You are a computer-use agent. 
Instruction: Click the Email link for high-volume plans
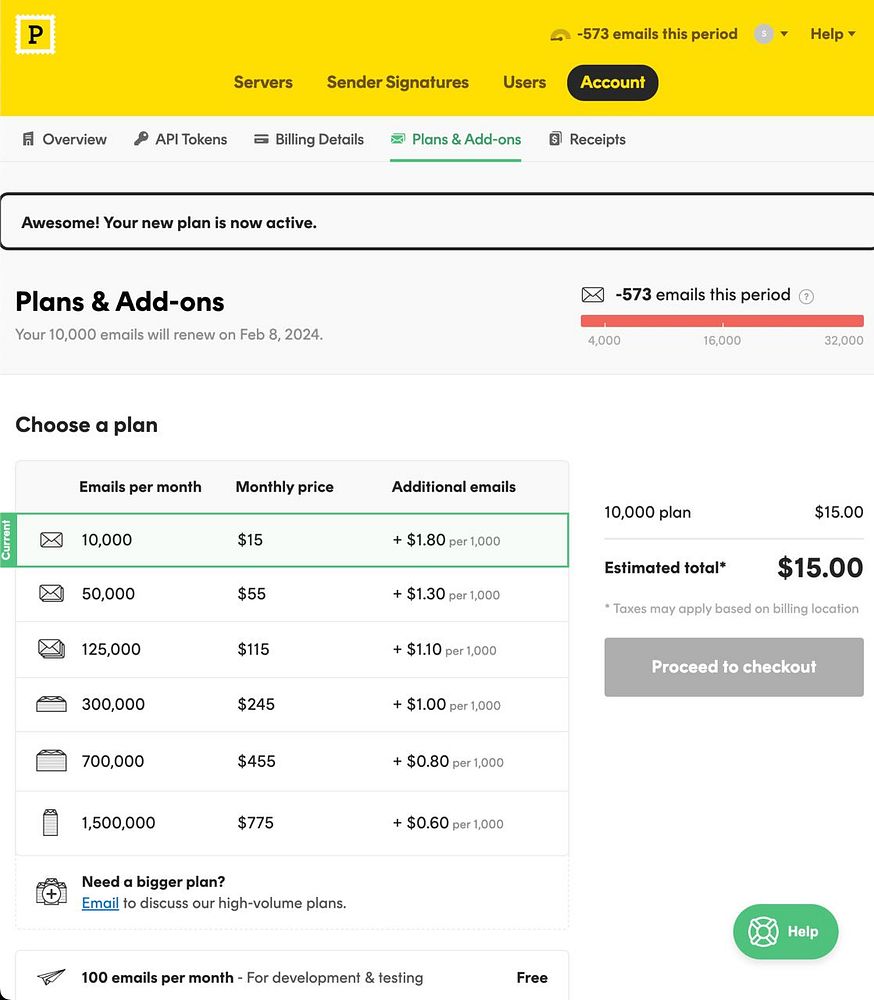(100, 903)
